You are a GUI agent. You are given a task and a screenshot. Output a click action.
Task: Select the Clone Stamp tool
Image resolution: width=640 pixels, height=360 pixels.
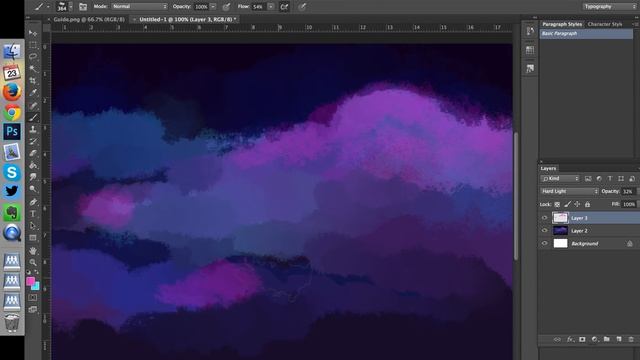point(33,129)
